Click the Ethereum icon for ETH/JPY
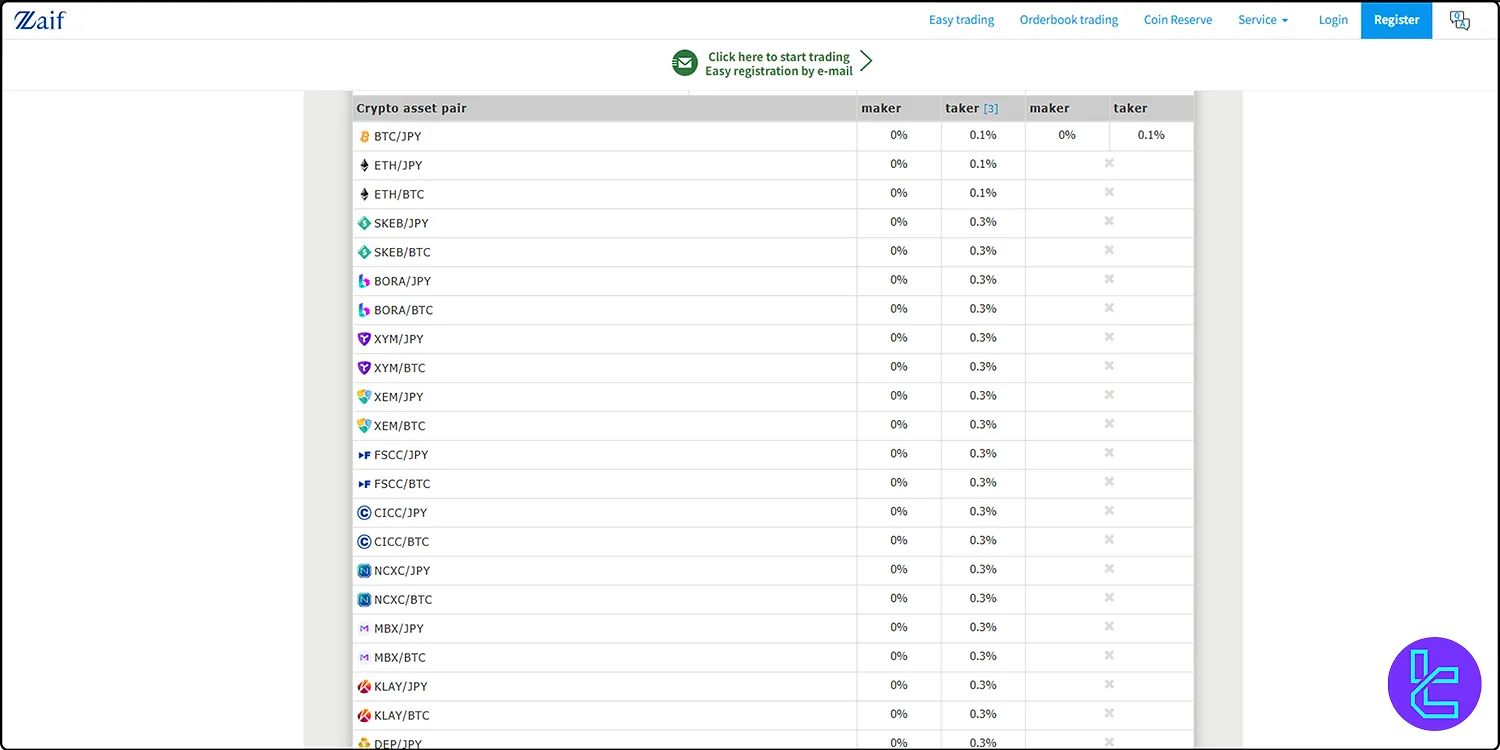 pos(364,165)
